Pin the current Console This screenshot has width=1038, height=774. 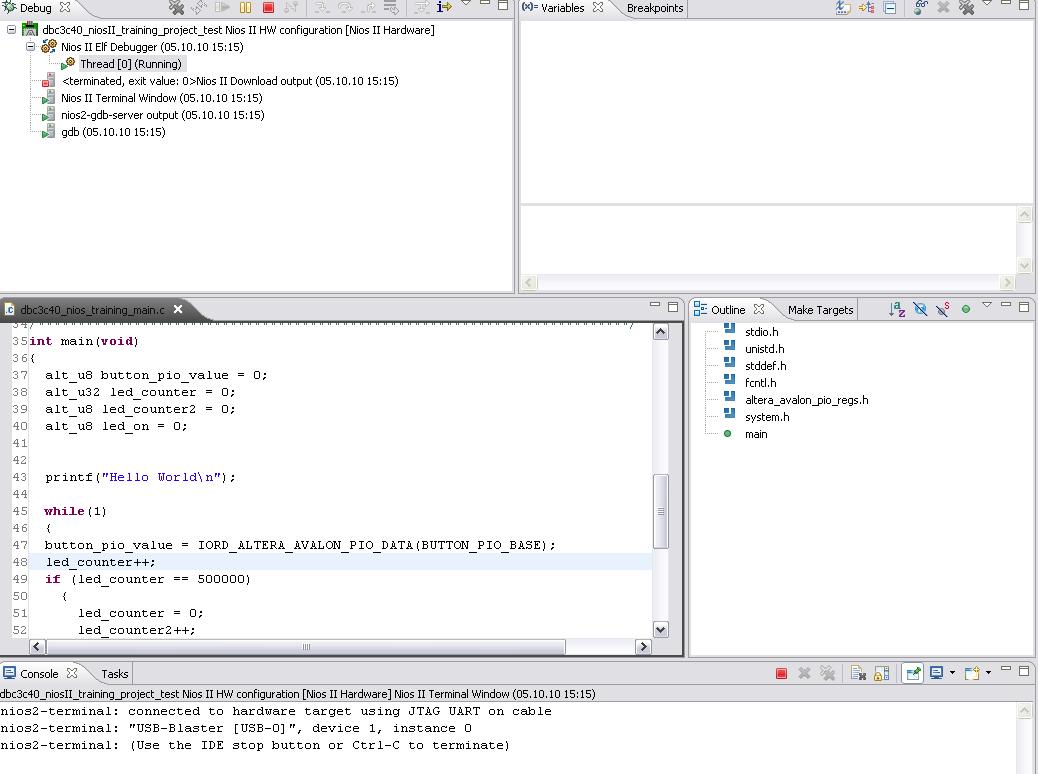(912, 674)
